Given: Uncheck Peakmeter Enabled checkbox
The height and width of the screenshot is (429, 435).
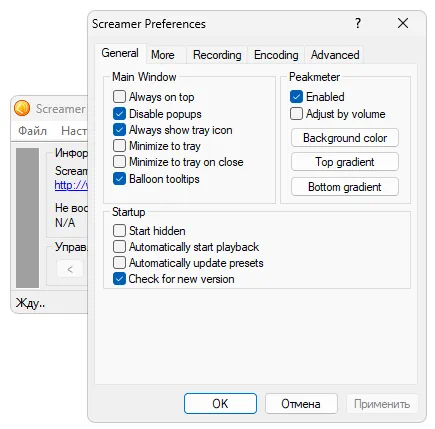Looking at the screenshot, I should (296, 97).
